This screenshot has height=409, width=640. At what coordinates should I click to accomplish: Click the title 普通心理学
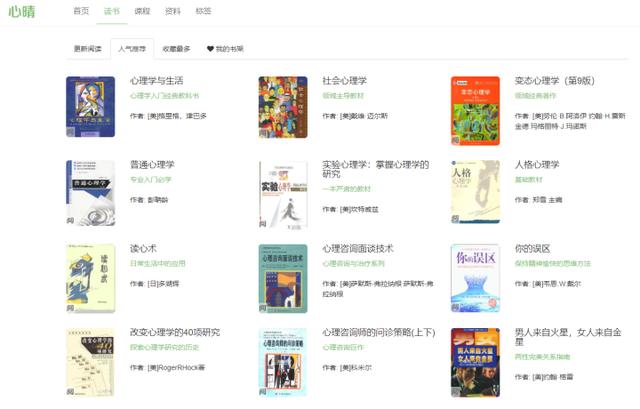point(152,165)
